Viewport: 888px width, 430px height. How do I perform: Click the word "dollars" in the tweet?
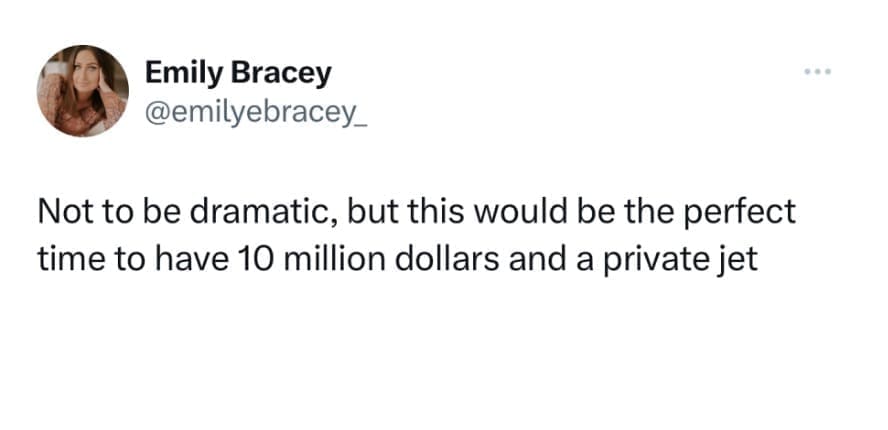418,258
